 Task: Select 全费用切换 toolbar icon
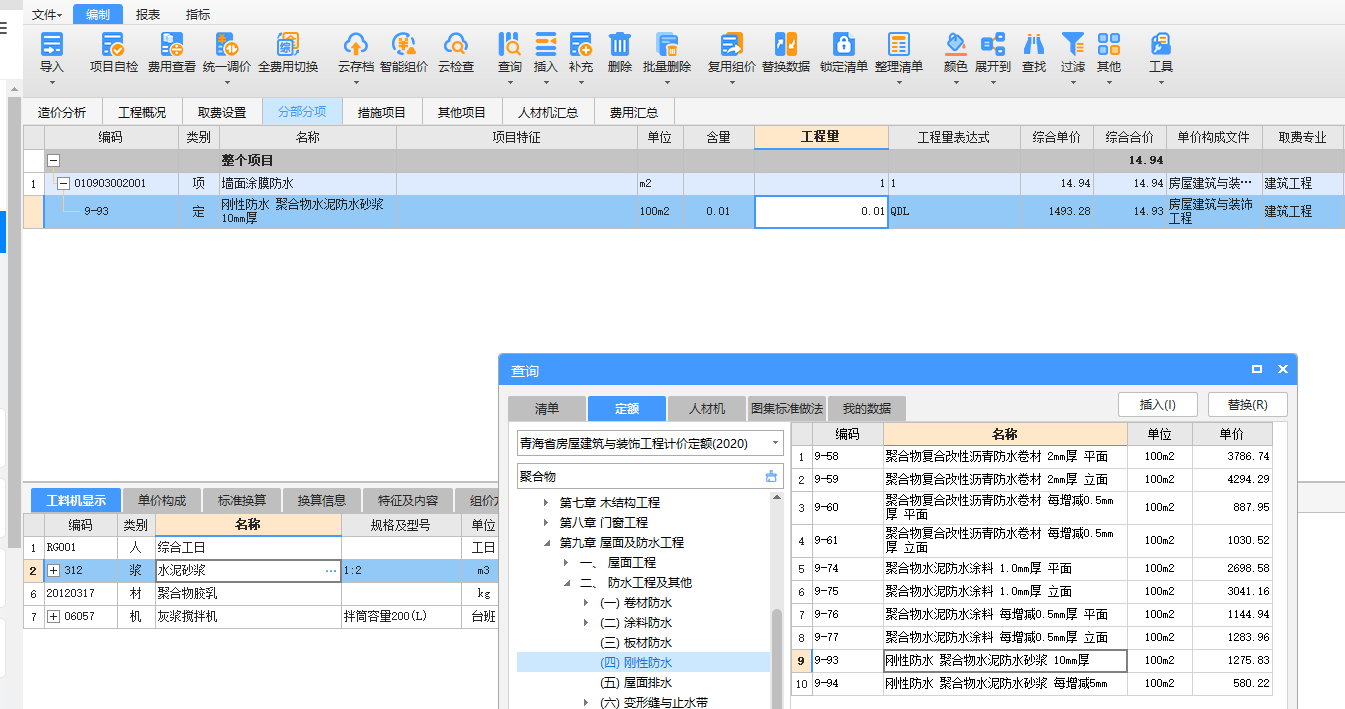coord(288,44)
